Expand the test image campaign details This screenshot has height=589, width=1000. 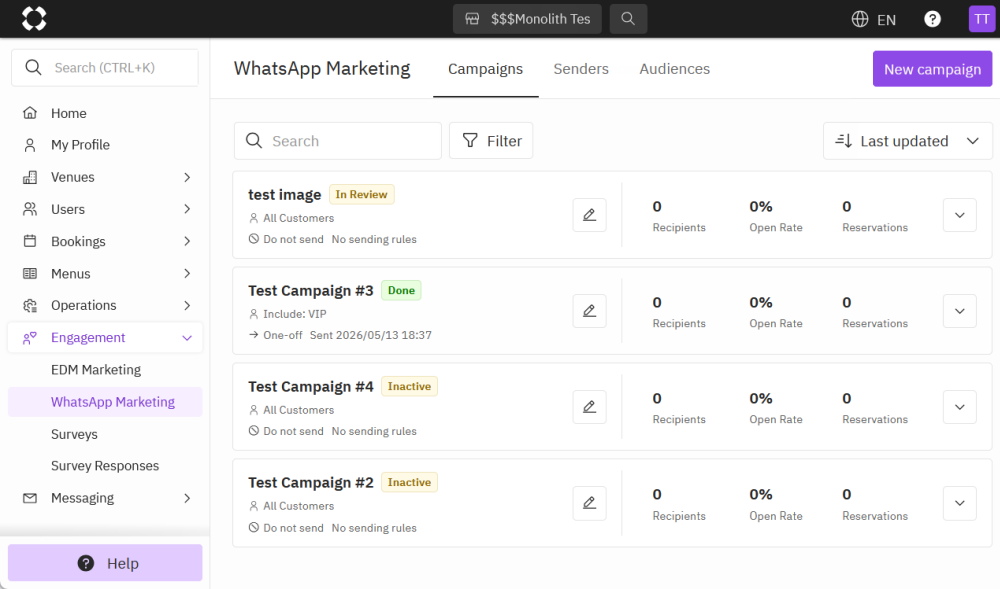point(960,215)
